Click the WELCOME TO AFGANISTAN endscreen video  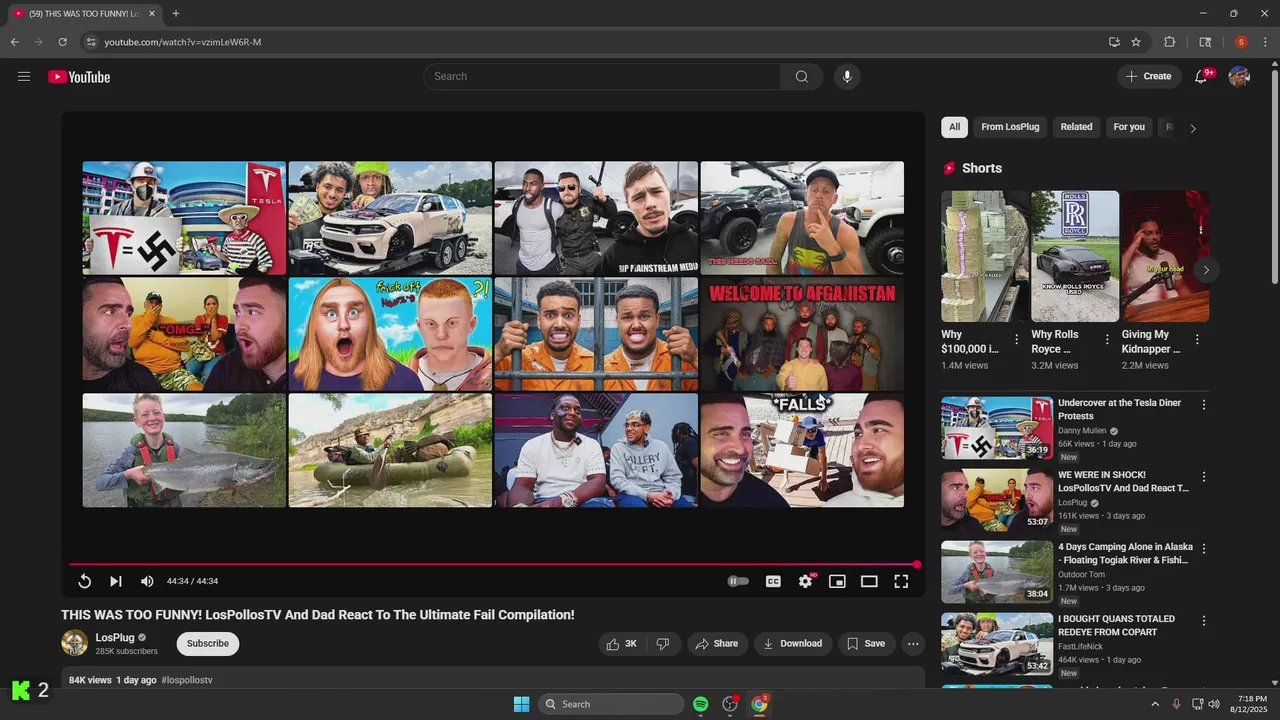click(x=802, y=334)
